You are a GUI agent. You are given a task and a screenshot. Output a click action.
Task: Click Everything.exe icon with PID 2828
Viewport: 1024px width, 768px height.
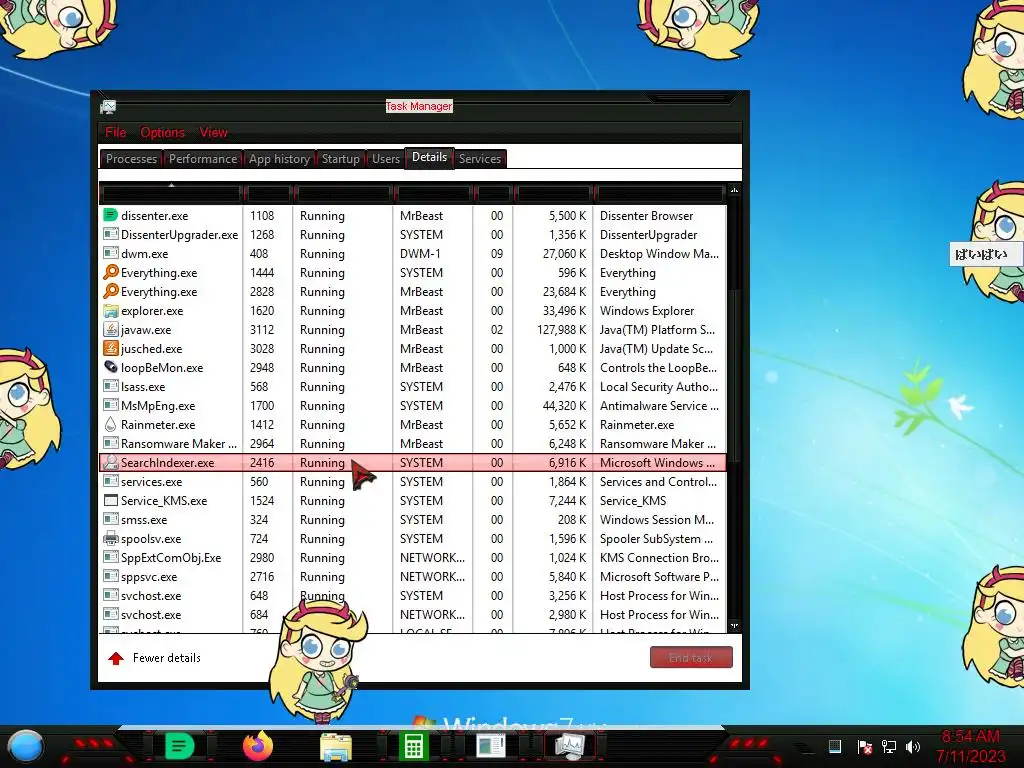111,291
